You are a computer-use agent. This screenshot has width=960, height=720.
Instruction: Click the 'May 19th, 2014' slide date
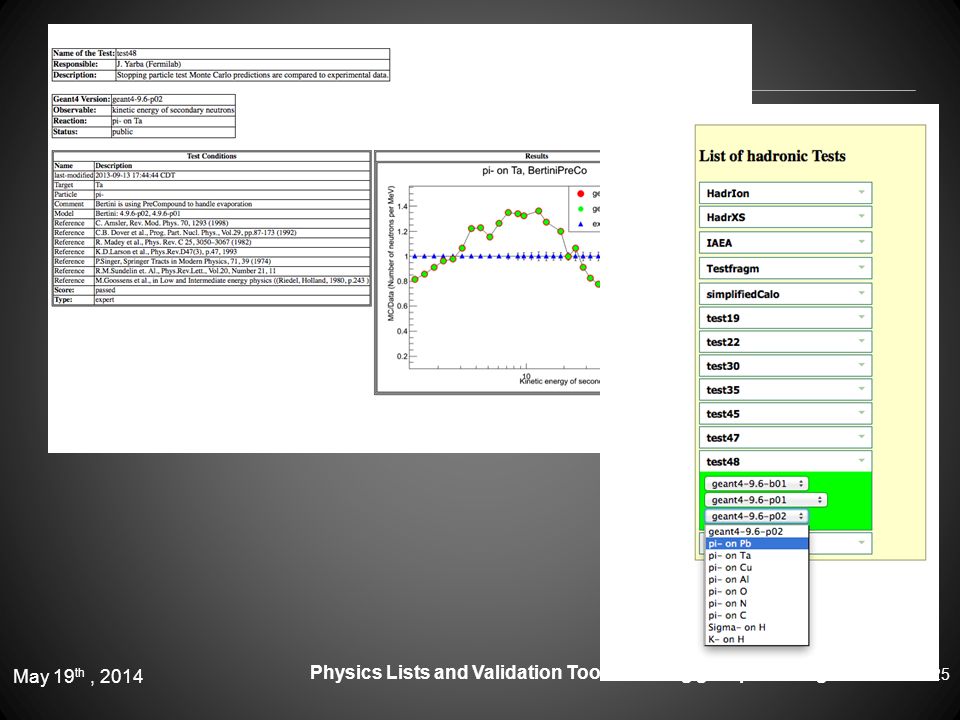78,675
